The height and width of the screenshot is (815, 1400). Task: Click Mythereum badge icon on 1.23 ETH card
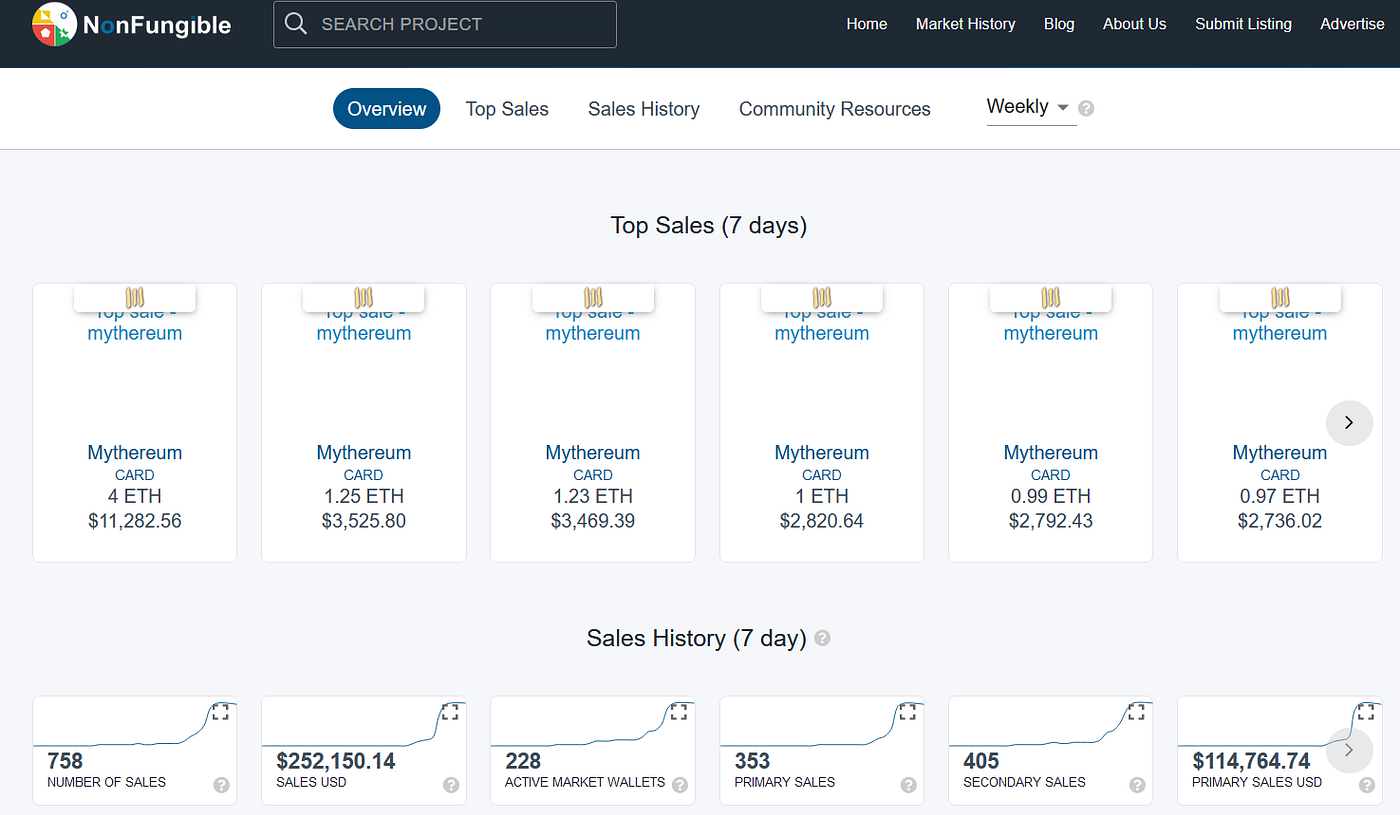pyautogui.click(x=593, y=297)
